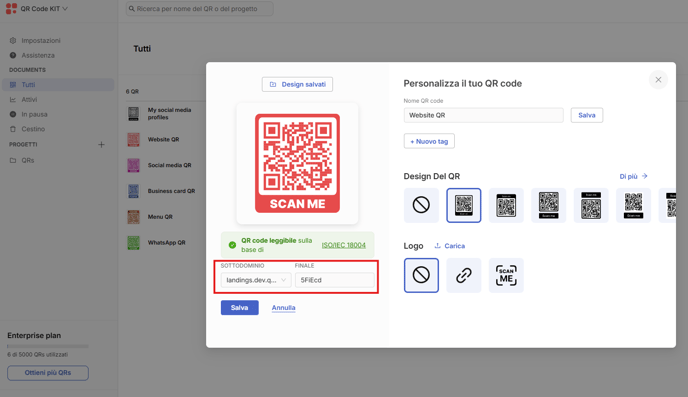Click the Impostazioni gear icon
Viewport: 688px width, 397px height.
pos(13,40)
